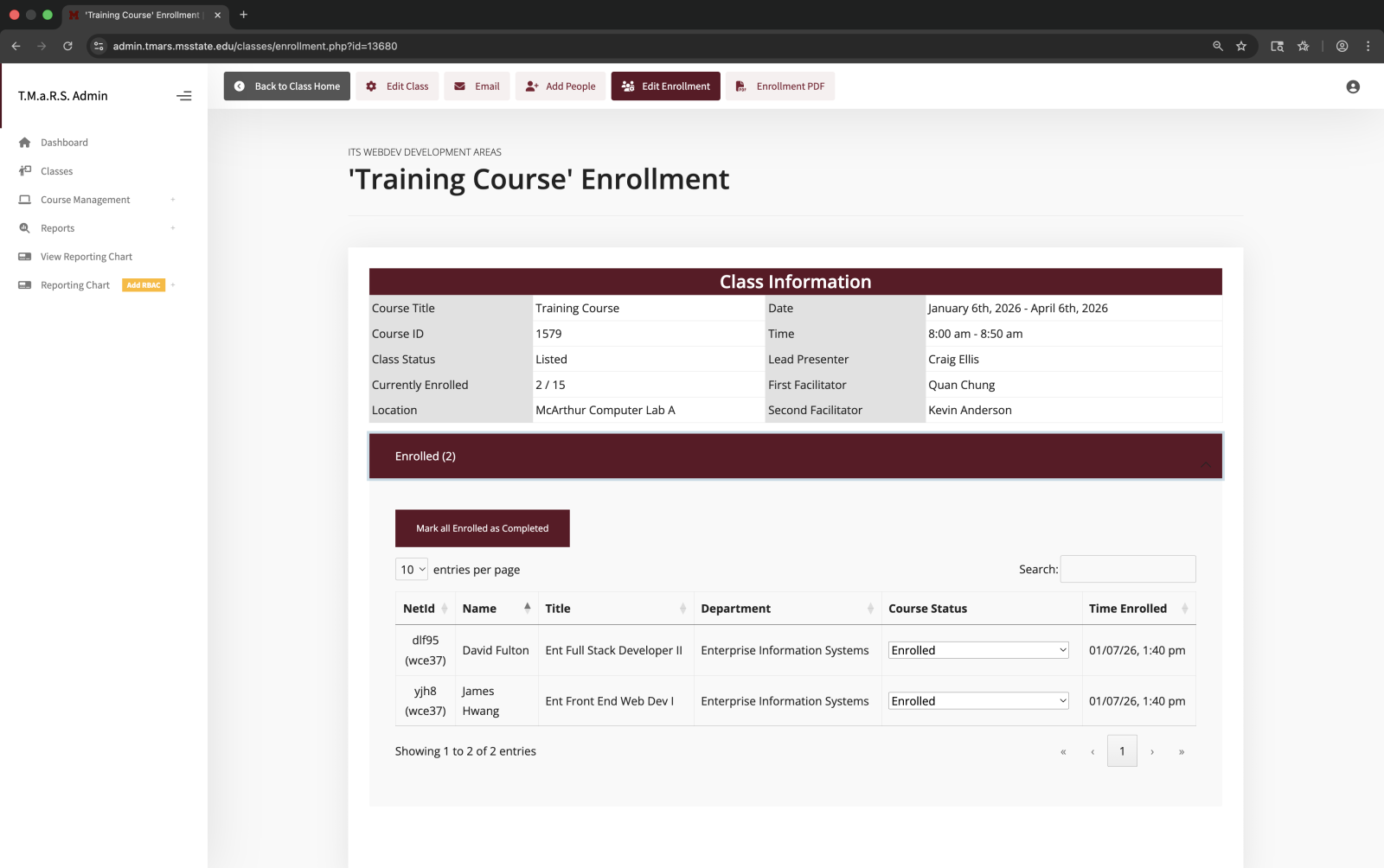Change David Fulton's Course Status dropdown
The height and width of the screenshot is (868, 1384).
click(x=977, y=649)
